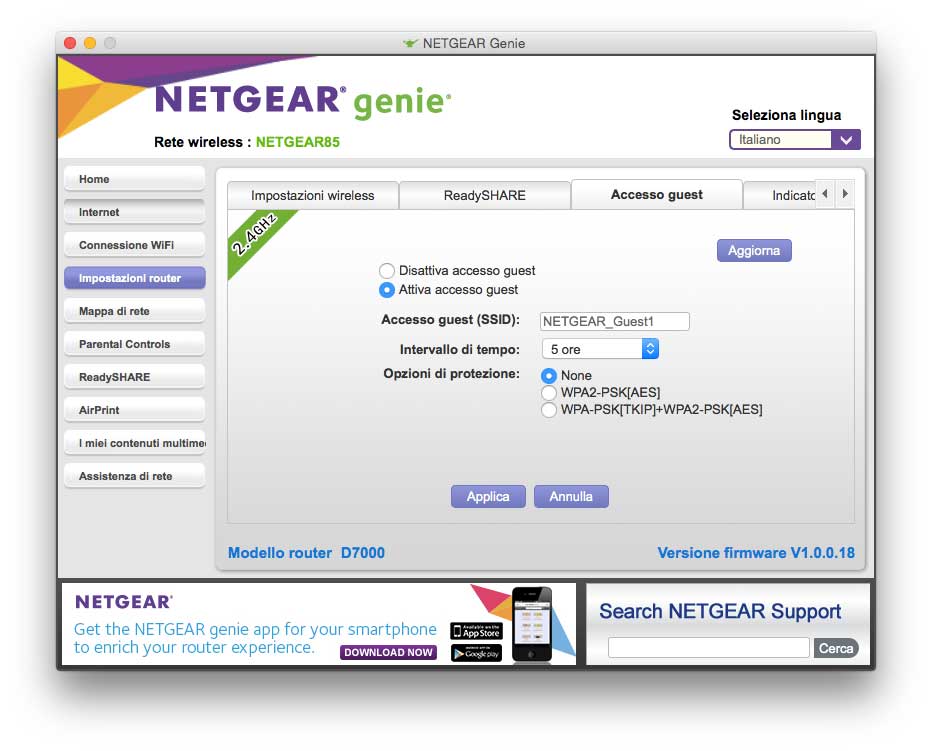Open Assistenza di rete in the sidebar

134,476
